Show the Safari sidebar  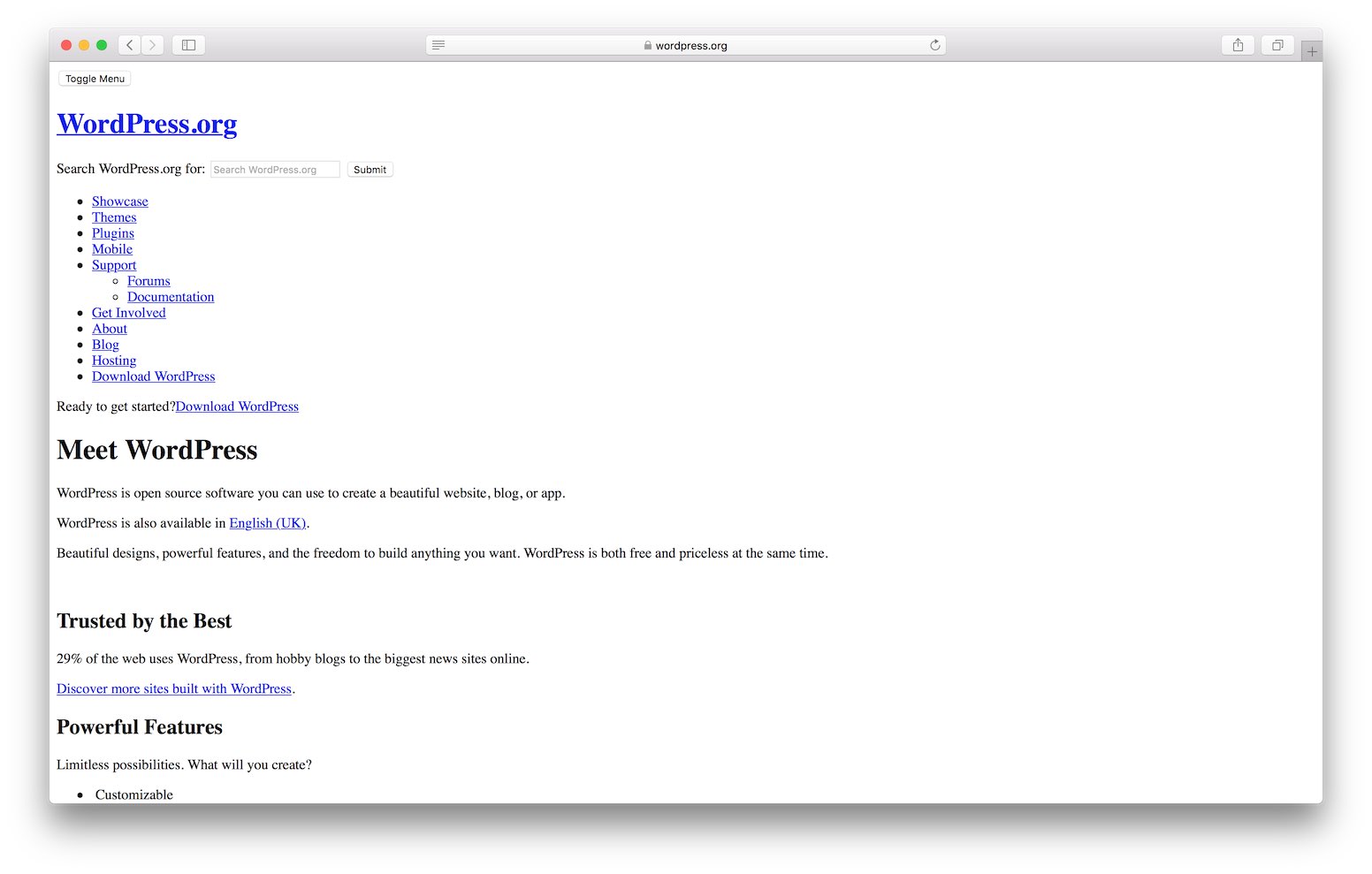[188, 45]
